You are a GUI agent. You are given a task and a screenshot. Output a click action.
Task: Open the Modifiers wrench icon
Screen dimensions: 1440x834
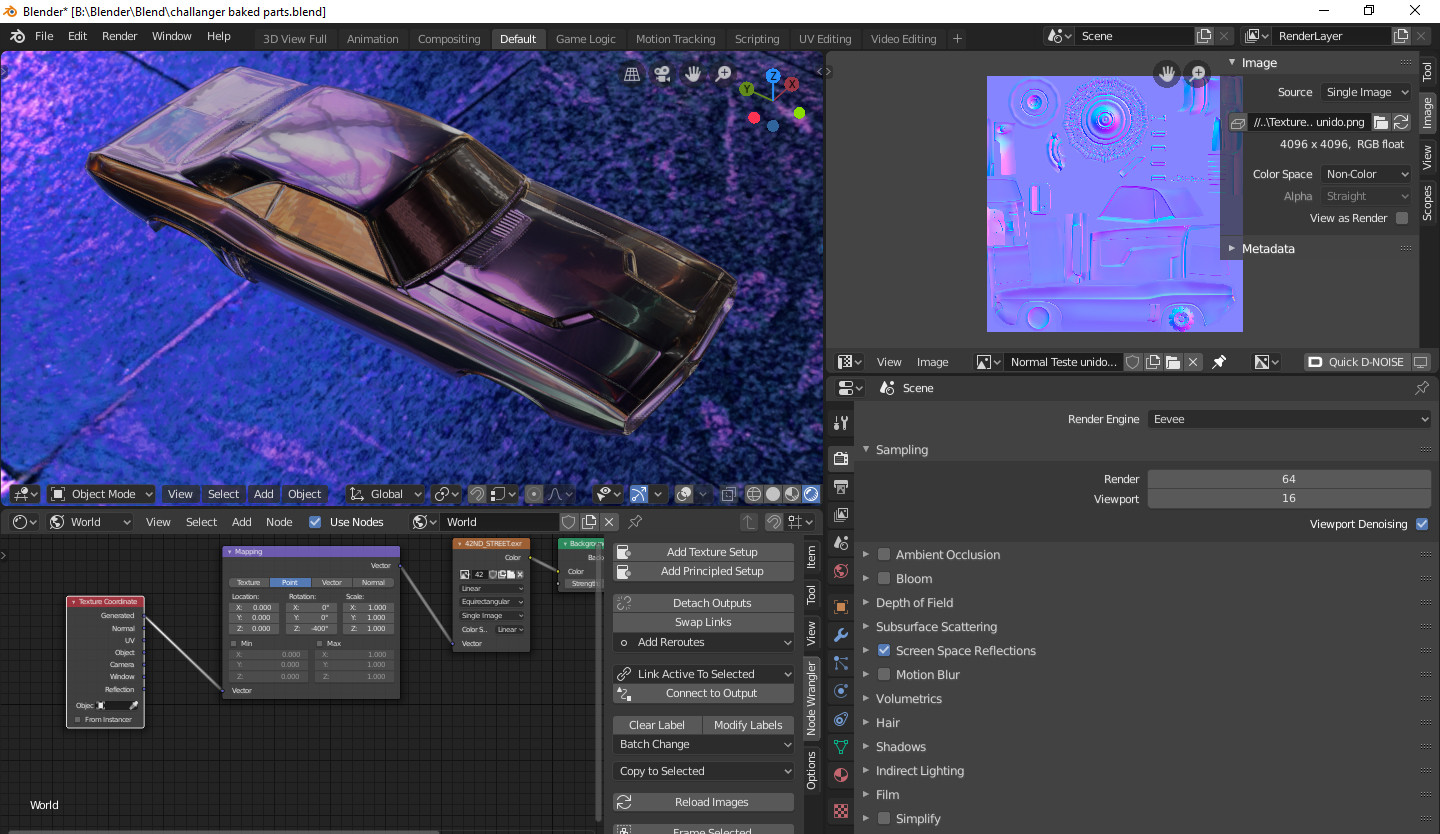pos(841,635)
